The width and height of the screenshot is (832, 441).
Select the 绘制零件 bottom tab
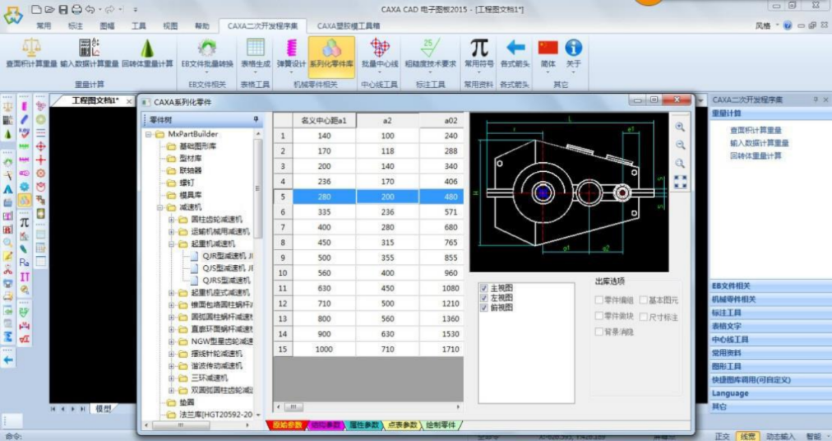click(441, 425)
